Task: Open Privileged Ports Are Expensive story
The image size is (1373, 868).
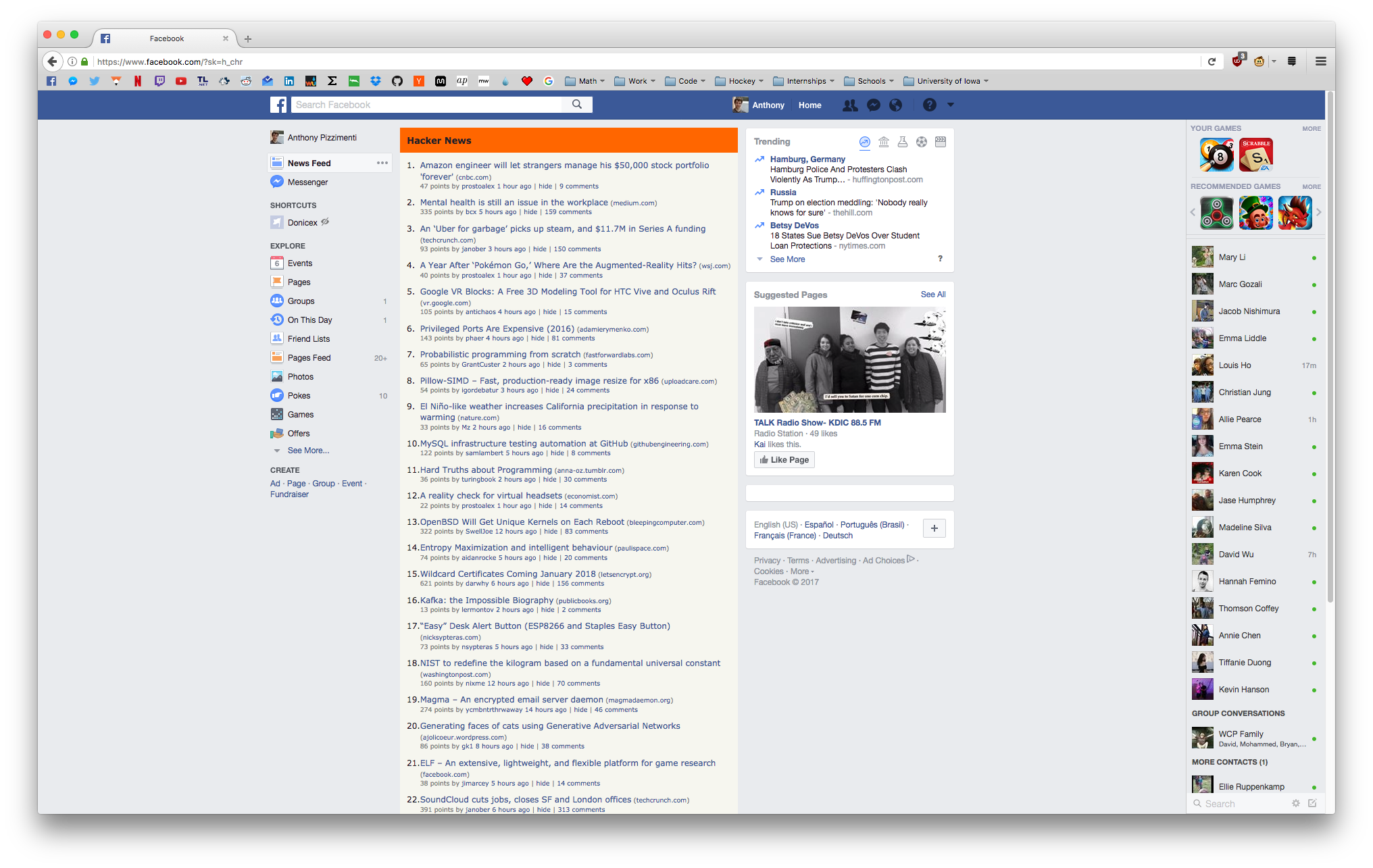Action: [x=497, y=329]
